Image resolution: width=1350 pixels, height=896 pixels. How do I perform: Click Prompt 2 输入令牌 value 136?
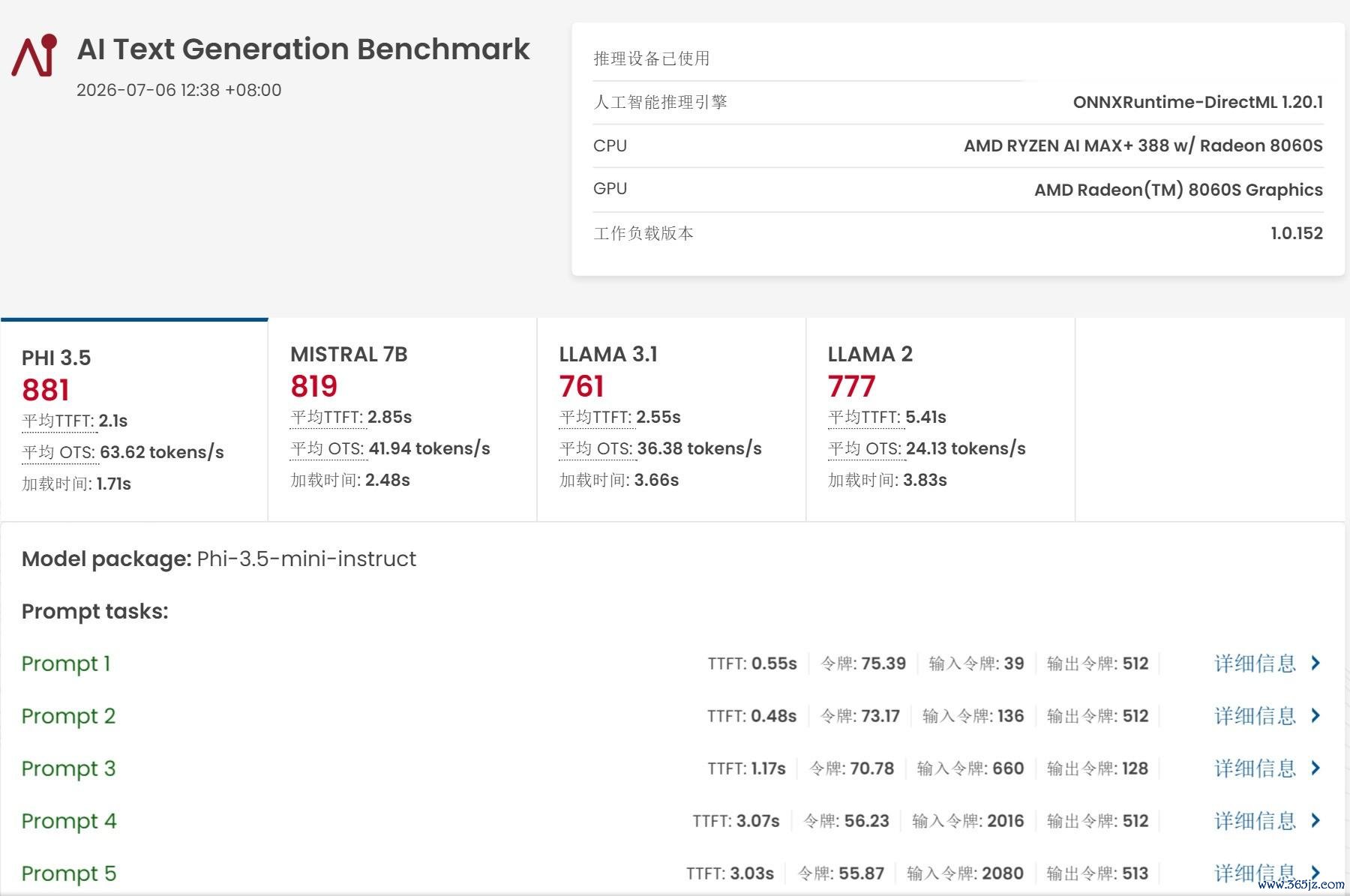[1010, 716]
